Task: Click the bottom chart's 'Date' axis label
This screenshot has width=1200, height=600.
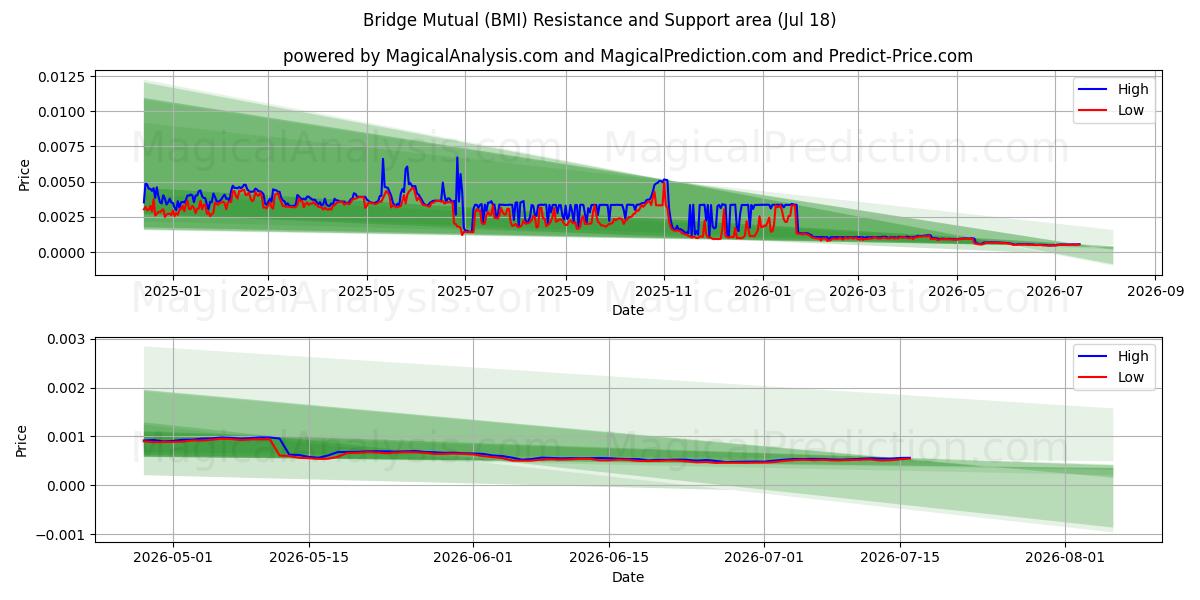Action: click(x=628, y=577)
